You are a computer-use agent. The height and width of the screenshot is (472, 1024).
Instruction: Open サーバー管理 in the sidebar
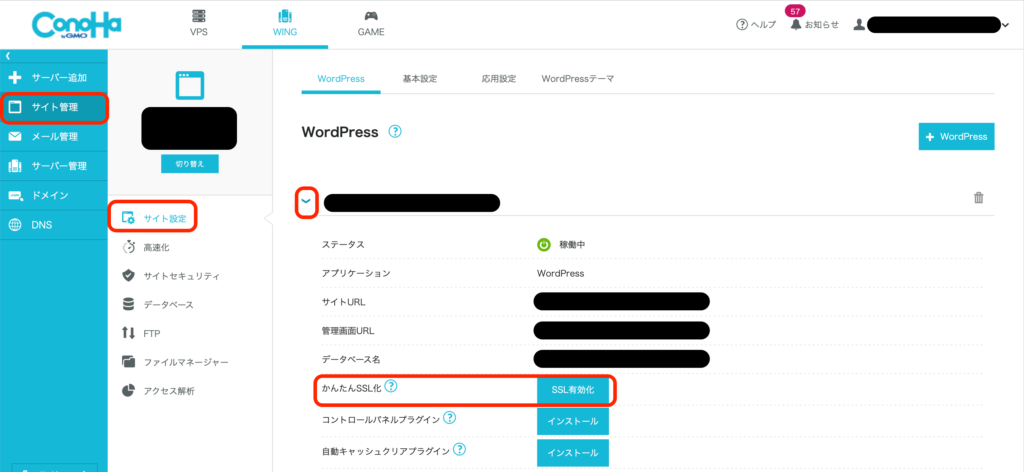click(x=54, y=166)
